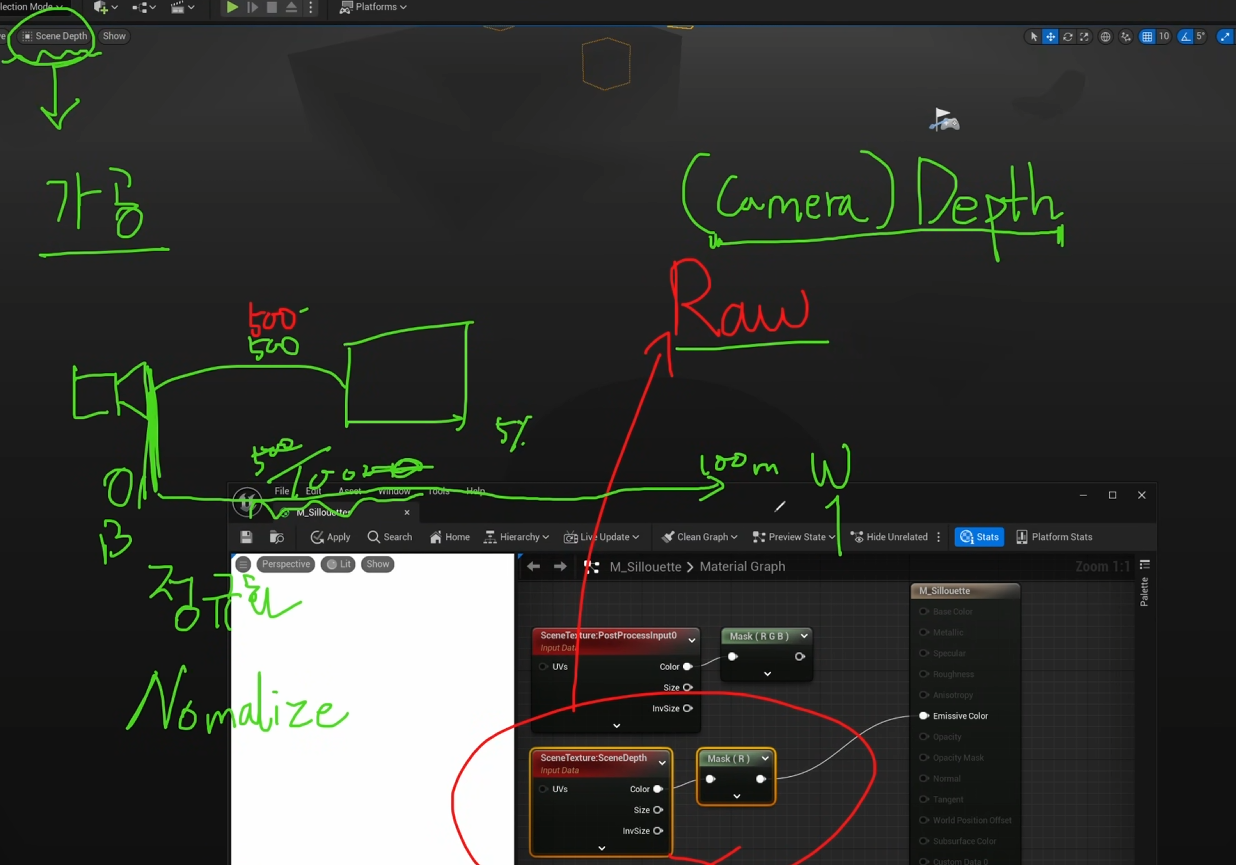Open the Hierarchy dropdown
Image resolution: width=1236 pixels, height=865 pixels.
click(x=516, y=537)
